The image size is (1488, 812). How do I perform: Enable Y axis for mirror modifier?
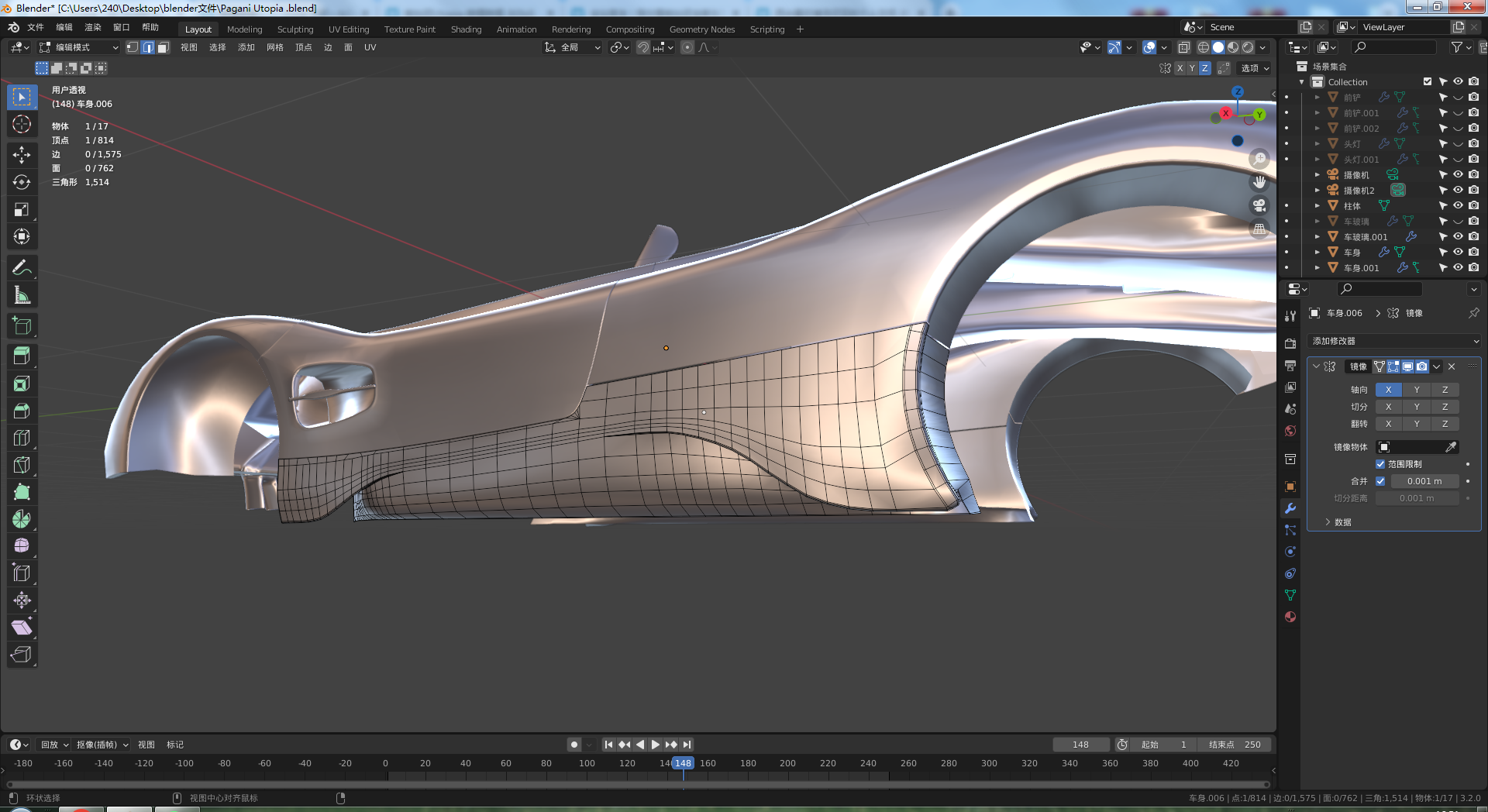click(1417, 390)
